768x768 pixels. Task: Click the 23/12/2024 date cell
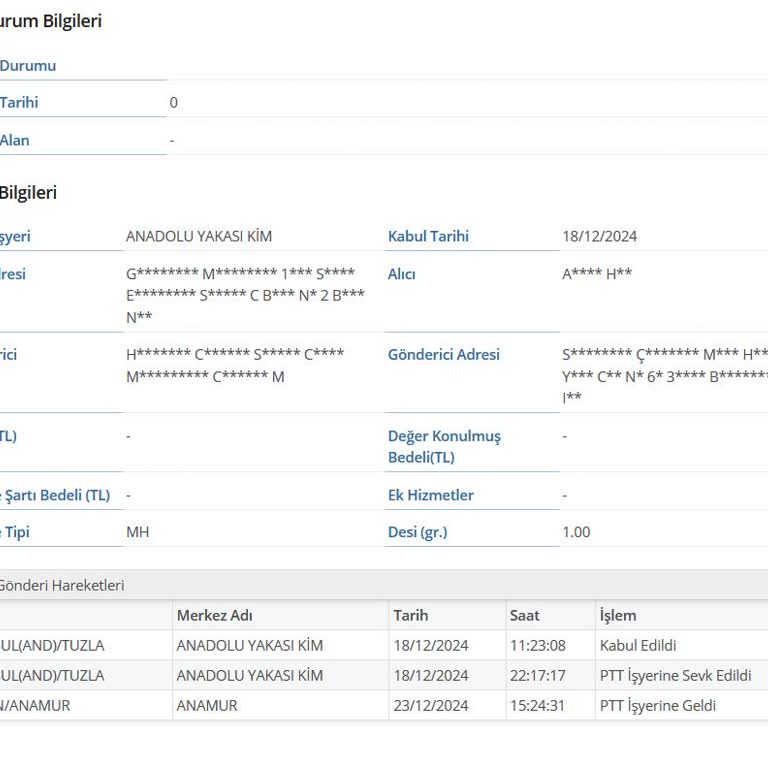point(430,705)
